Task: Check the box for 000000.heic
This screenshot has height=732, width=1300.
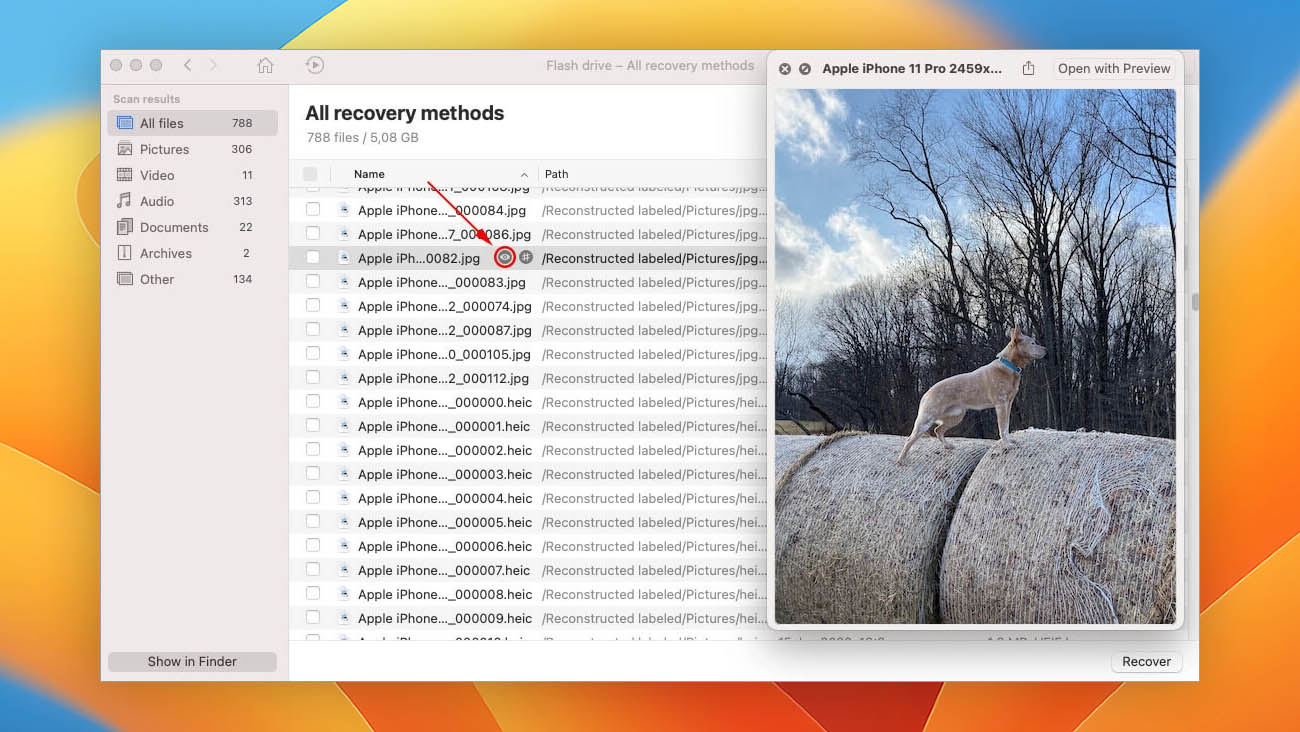Action: (x=313, y=401)
